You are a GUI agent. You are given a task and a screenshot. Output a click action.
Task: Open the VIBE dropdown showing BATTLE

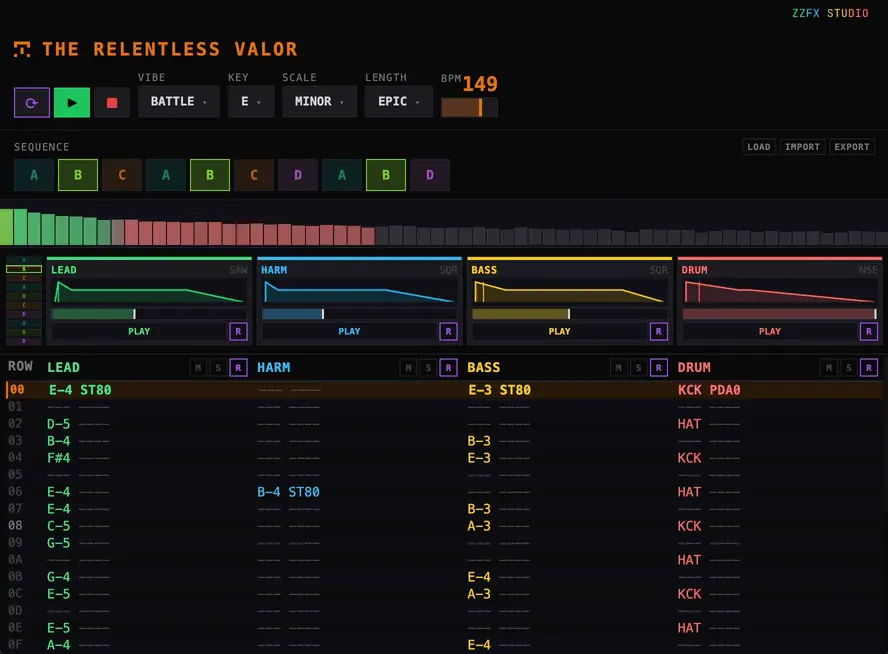coord(179,102)
